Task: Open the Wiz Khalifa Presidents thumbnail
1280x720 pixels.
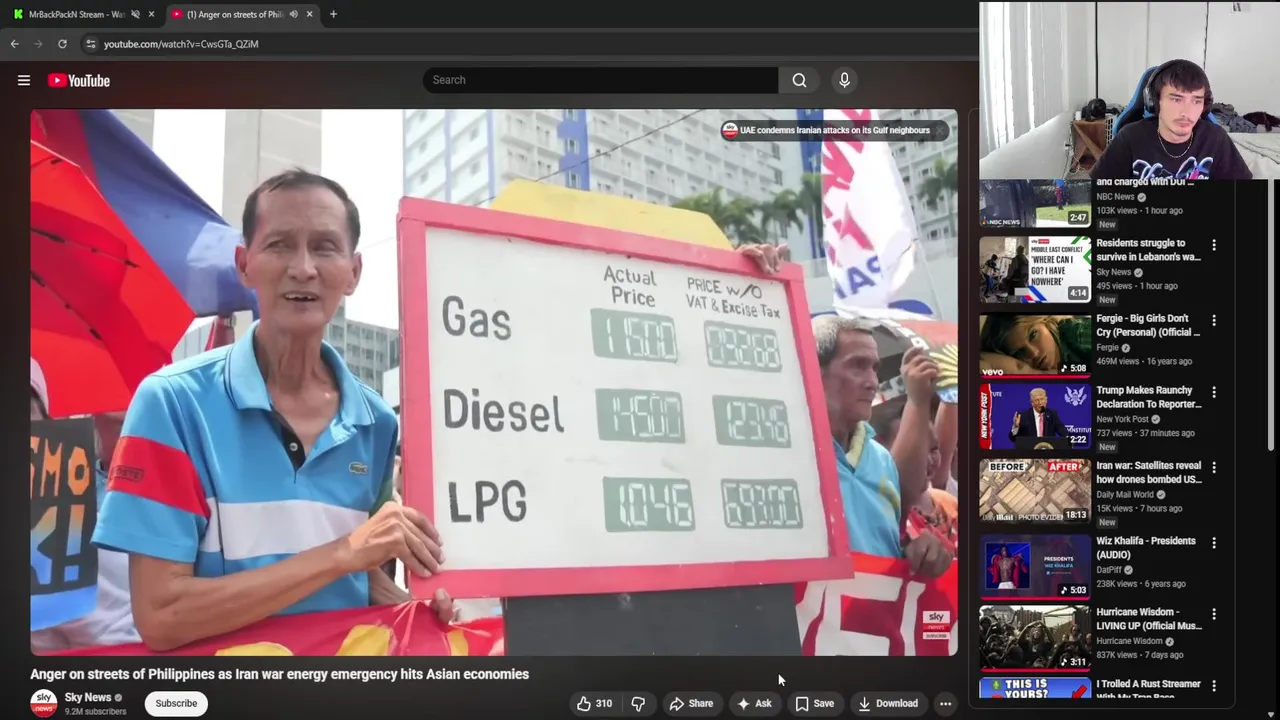Action: point(1035,566)
